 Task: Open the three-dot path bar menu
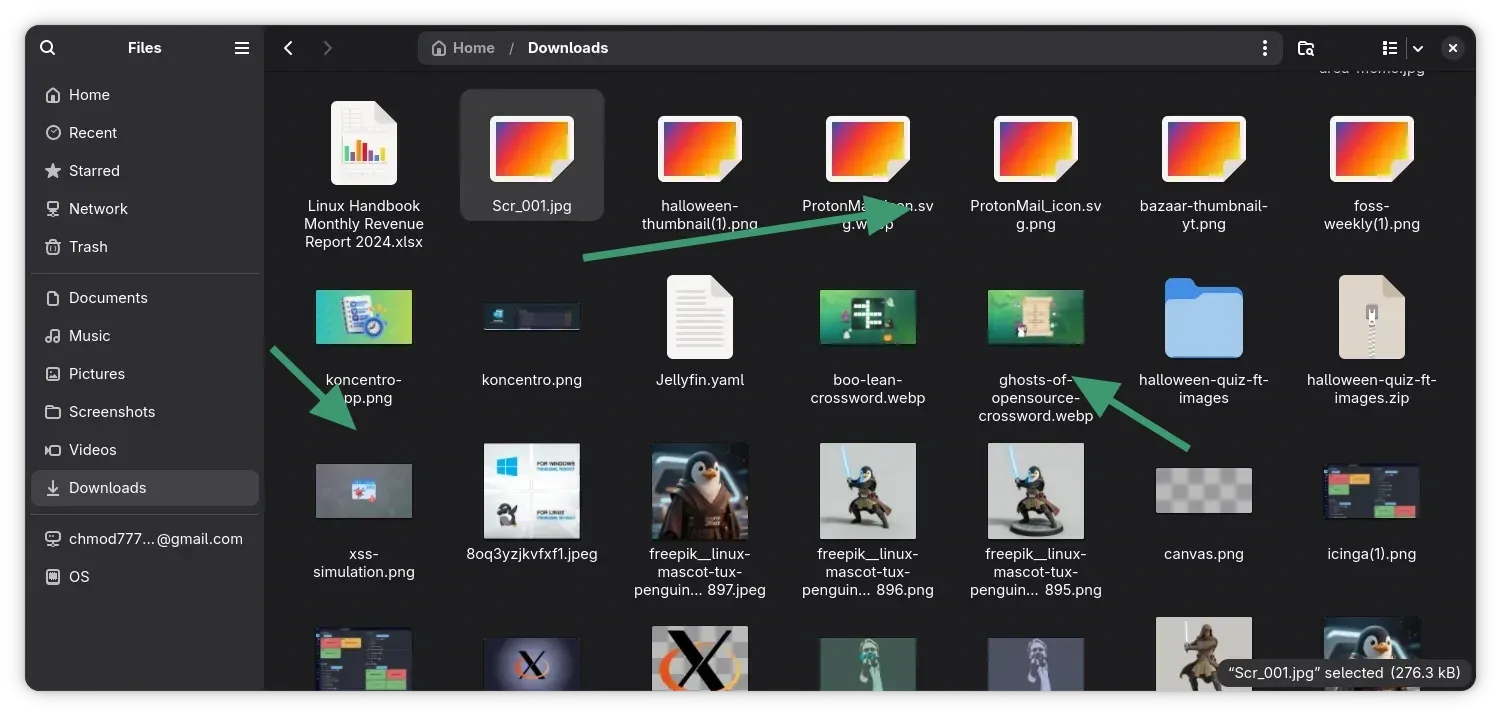point(1264,47)
